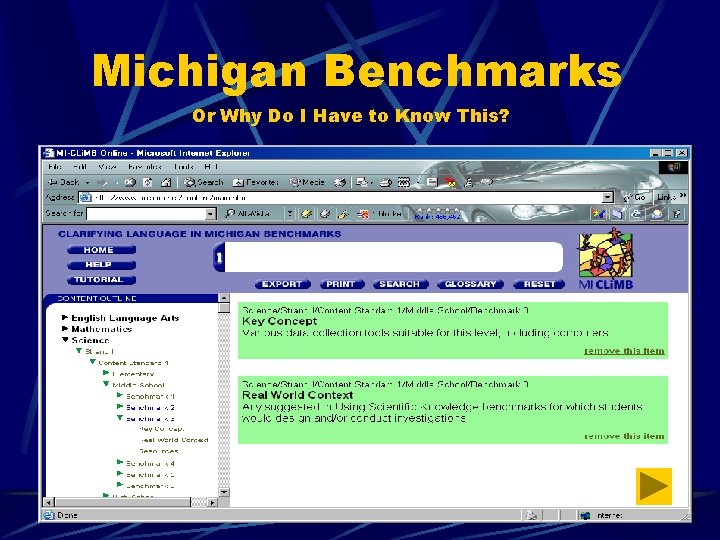The width and height of the screenshot is (720, 540).
Task: Click the Internet zone status icon
Action: [585, 516]
